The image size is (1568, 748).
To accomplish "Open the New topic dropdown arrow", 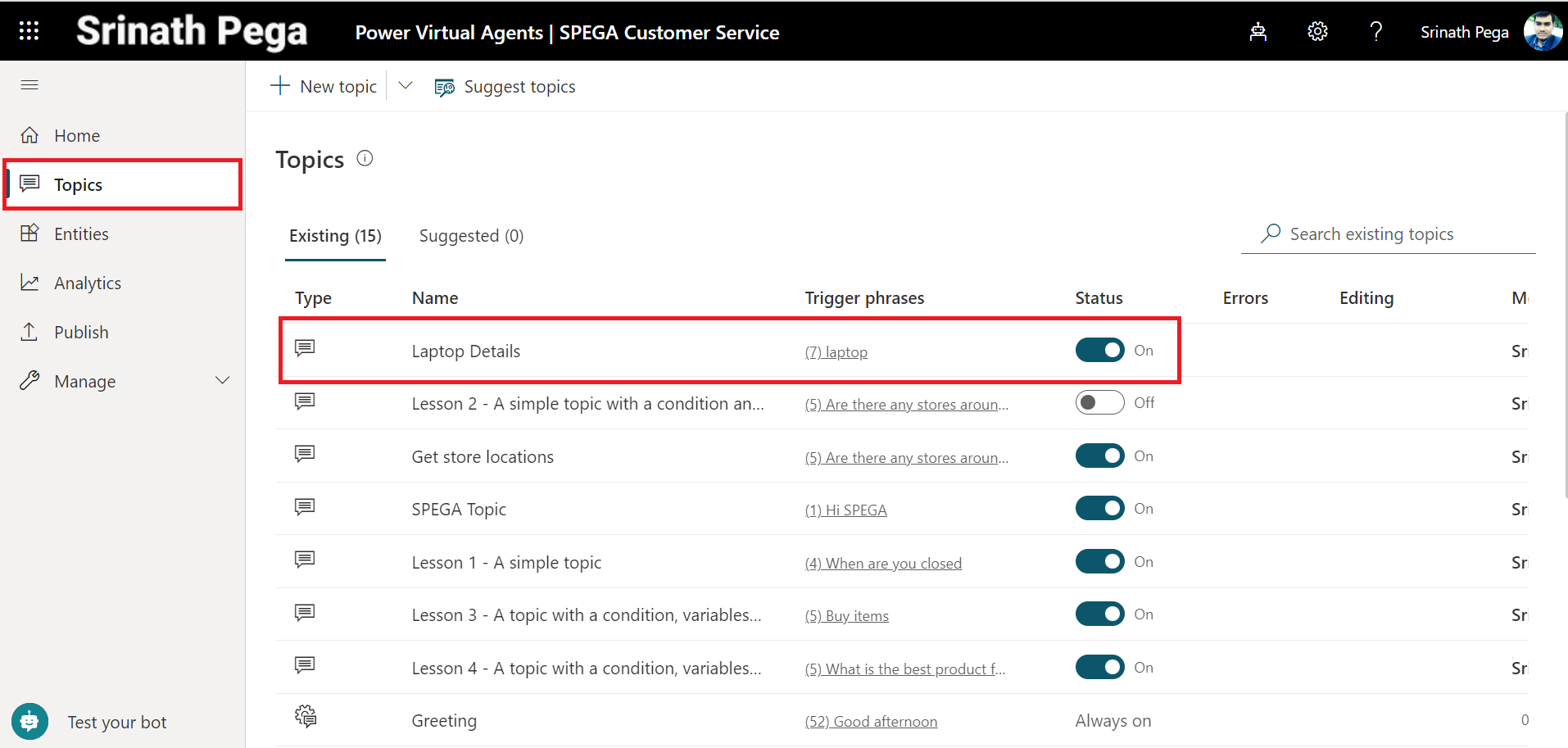I will click(406, 86).
